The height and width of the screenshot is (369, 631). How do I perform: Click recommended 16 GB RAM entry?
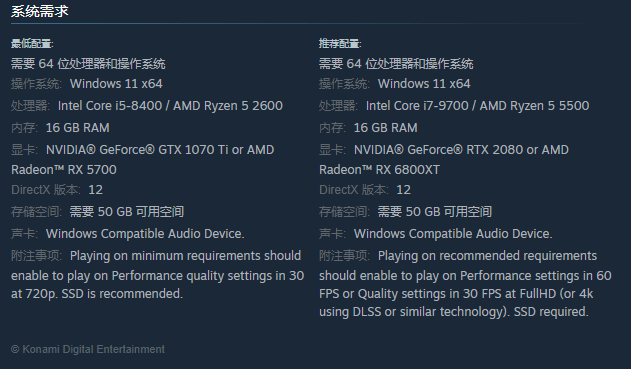pos(386,128)
